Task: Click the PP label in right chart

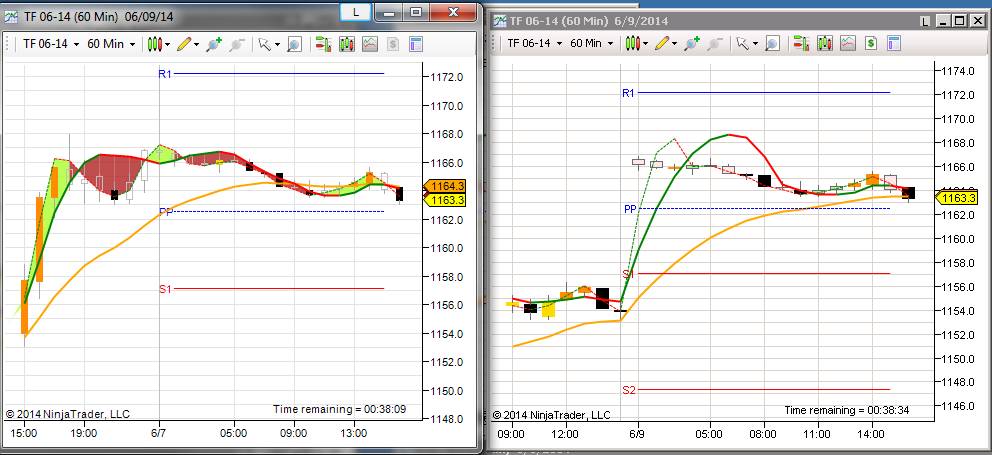Action: click(630, 209)
